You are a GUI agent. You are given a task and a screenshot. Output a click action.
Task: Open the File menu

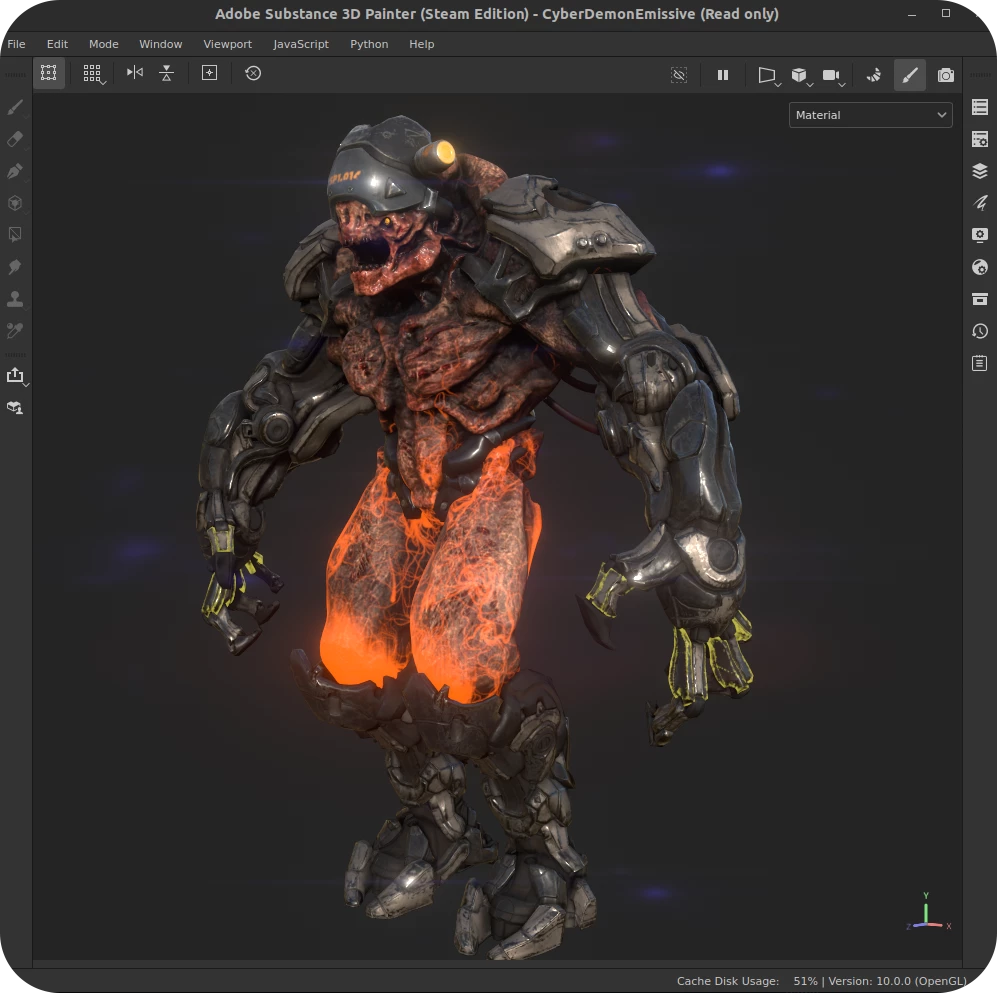click(17, 44)
